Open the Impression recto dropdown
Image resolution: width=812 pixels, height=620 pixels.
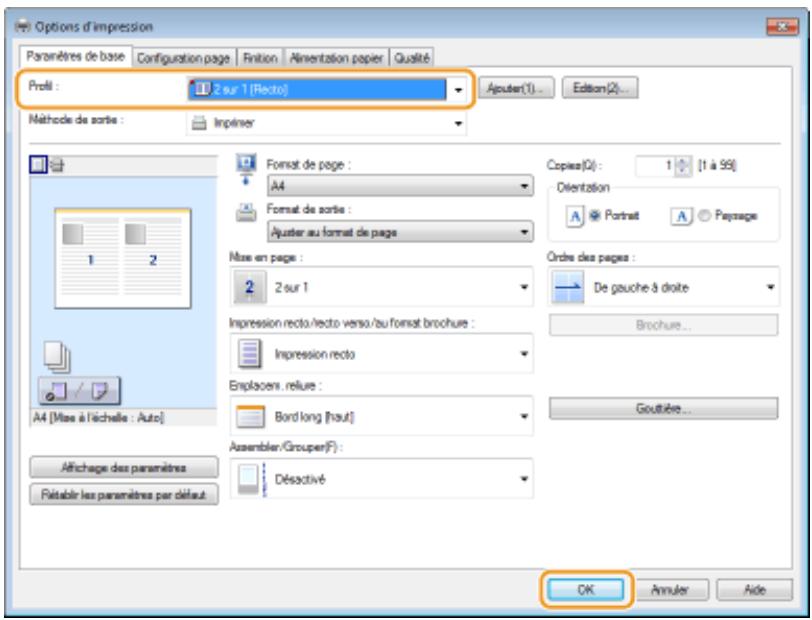pyautogui.click(x=381, y=354)
